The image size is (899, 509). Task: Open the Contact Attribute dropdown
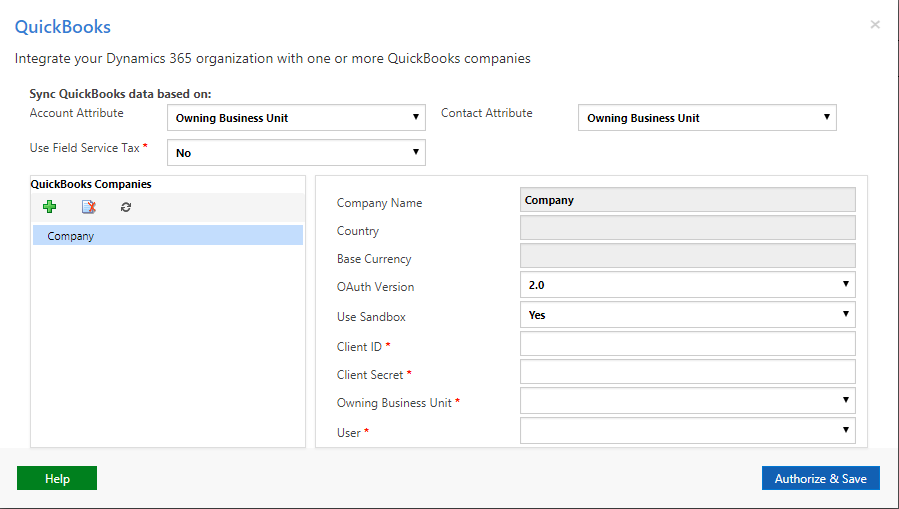point(707,118)
